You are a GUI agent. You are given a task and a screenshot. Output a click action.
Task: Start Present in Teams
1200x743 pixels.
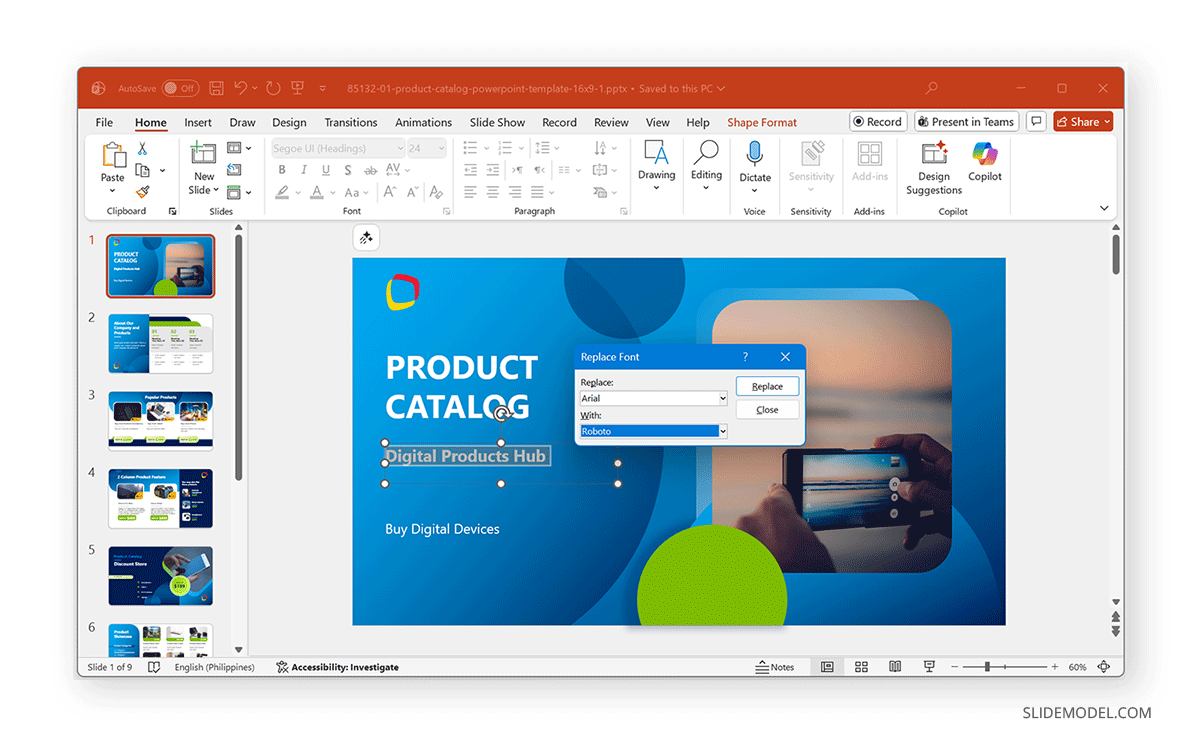tap(966, 121)
